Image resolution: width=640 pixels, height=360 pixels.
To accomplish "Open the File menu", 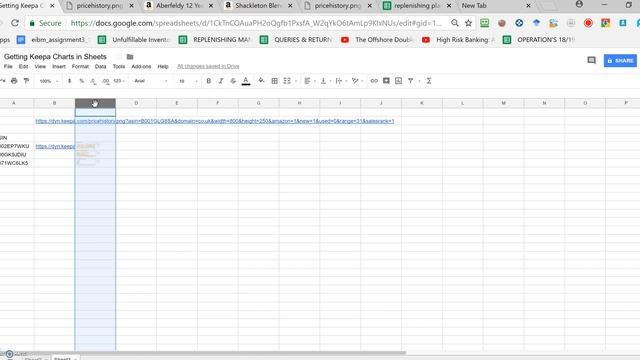I will [8, 67].
